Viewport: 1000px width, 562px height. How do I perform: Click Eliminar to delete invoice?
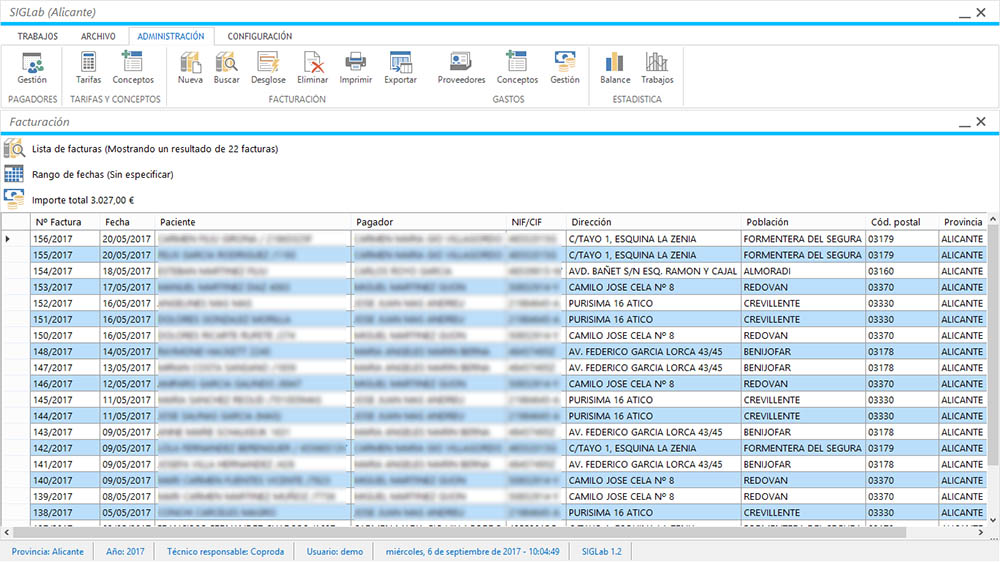(312, 68)
